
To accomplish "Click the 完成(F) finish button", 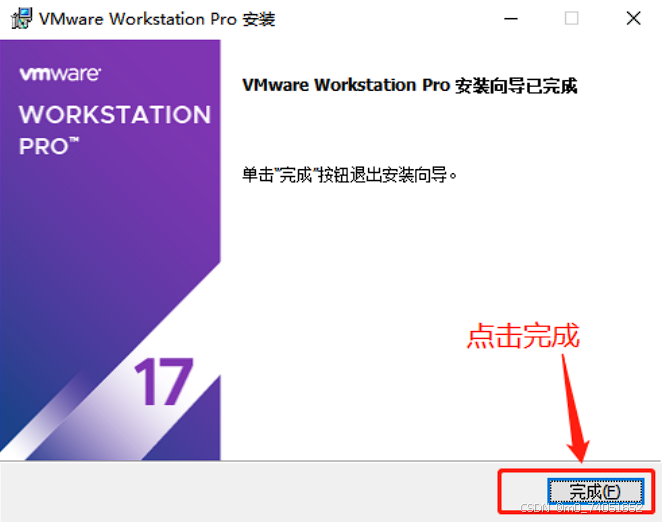I will (x=595, y=491).
